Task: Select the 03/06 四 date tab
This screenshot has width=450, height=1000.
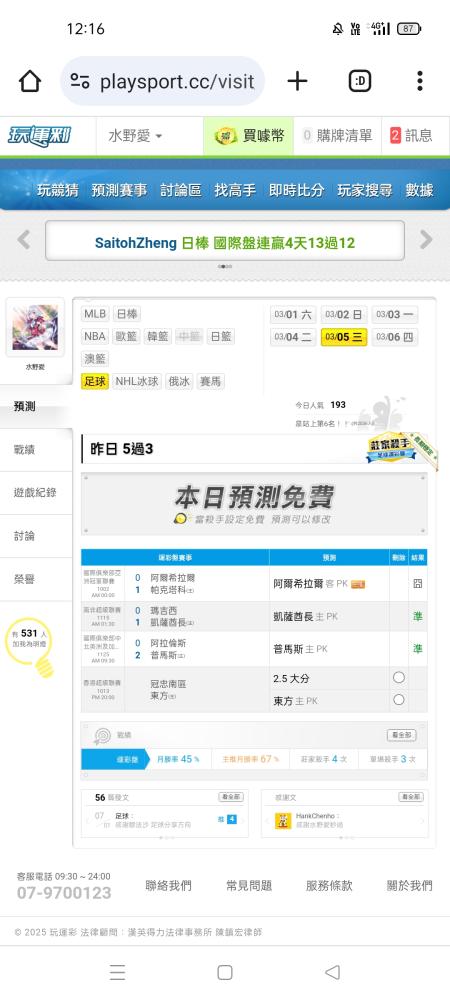Action: coord(395,337)
